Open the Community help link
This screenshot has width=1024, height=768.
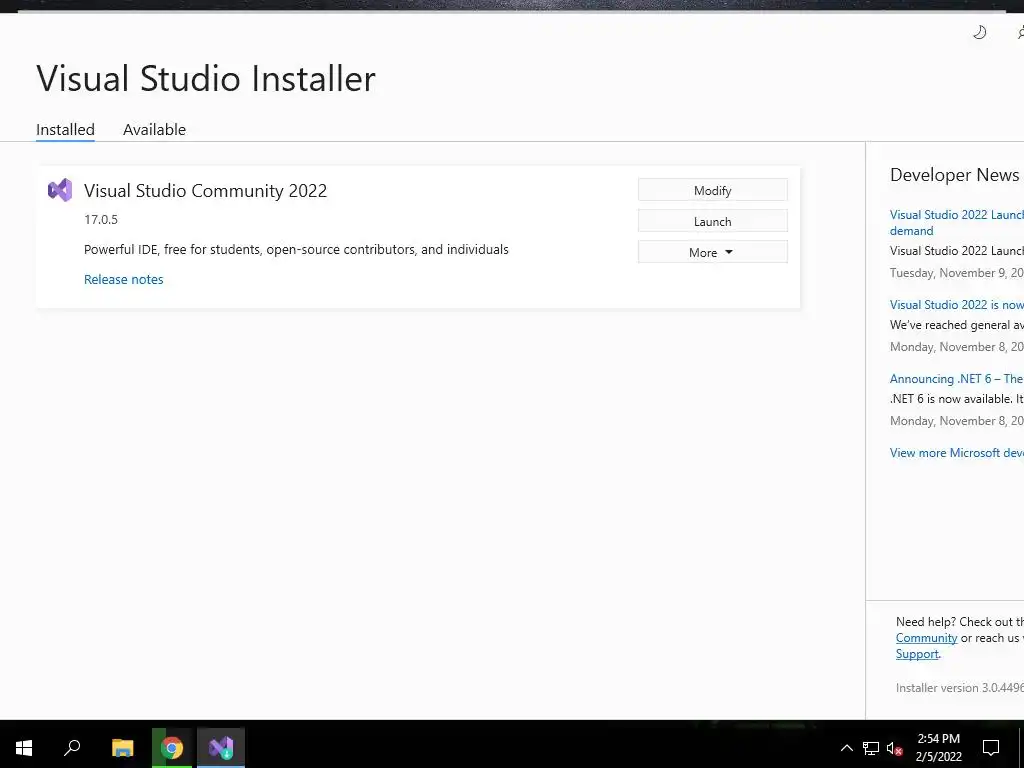[926, 638]
